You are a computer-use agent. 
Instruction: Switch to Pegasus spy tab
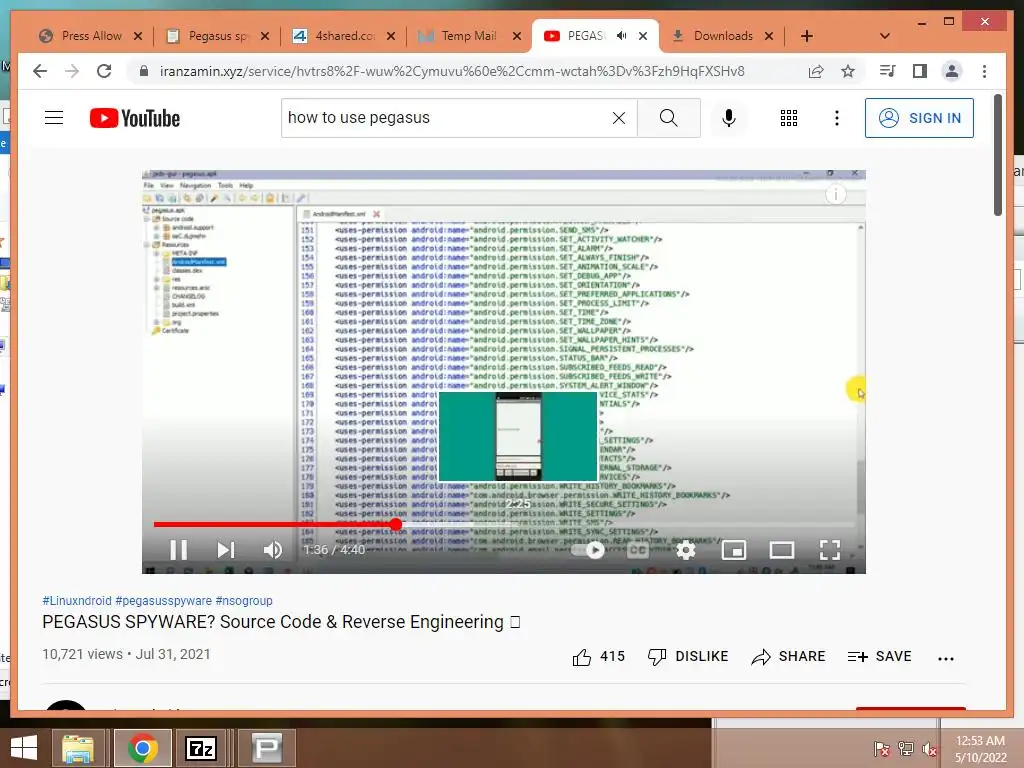click(x=217, y=36)
